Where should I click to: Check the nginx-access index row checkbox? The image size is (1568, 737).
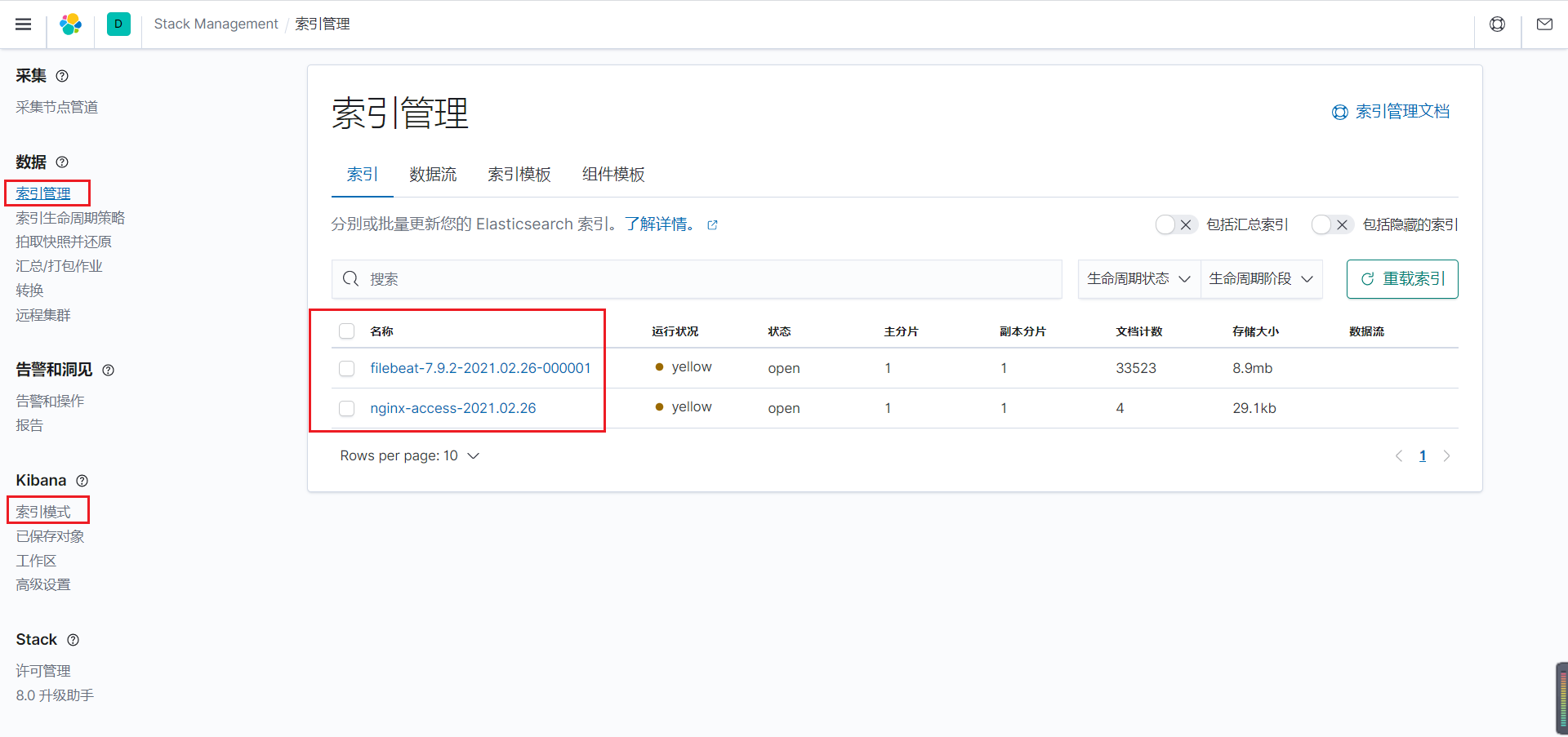tap(347, 409)
